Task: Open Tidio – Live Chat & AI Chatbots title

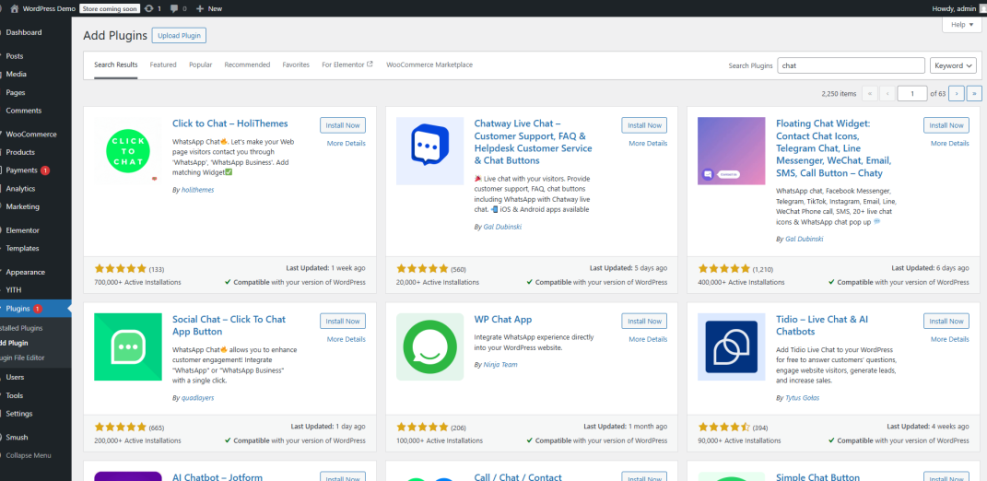Action: (822, 325)
